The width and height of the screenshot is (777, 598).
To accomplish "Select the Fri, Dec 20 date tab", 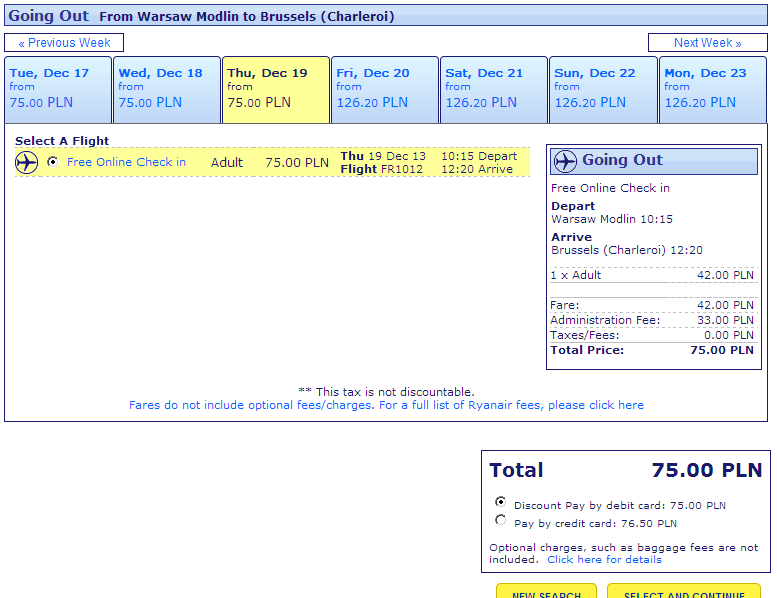I will tap(385, 89).
